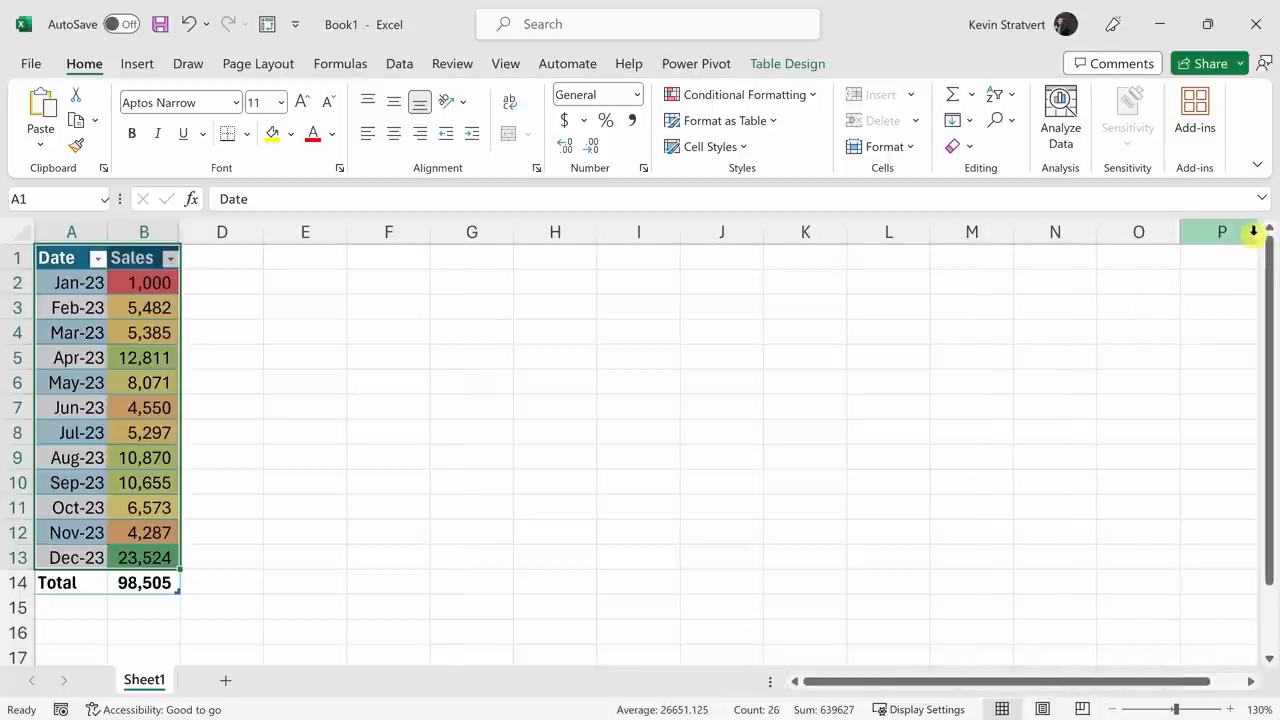The height and width of the screenshot is (720, 1280).
Task: Click in the Search box
Action: pyautogui.click(x=648, y=24)
